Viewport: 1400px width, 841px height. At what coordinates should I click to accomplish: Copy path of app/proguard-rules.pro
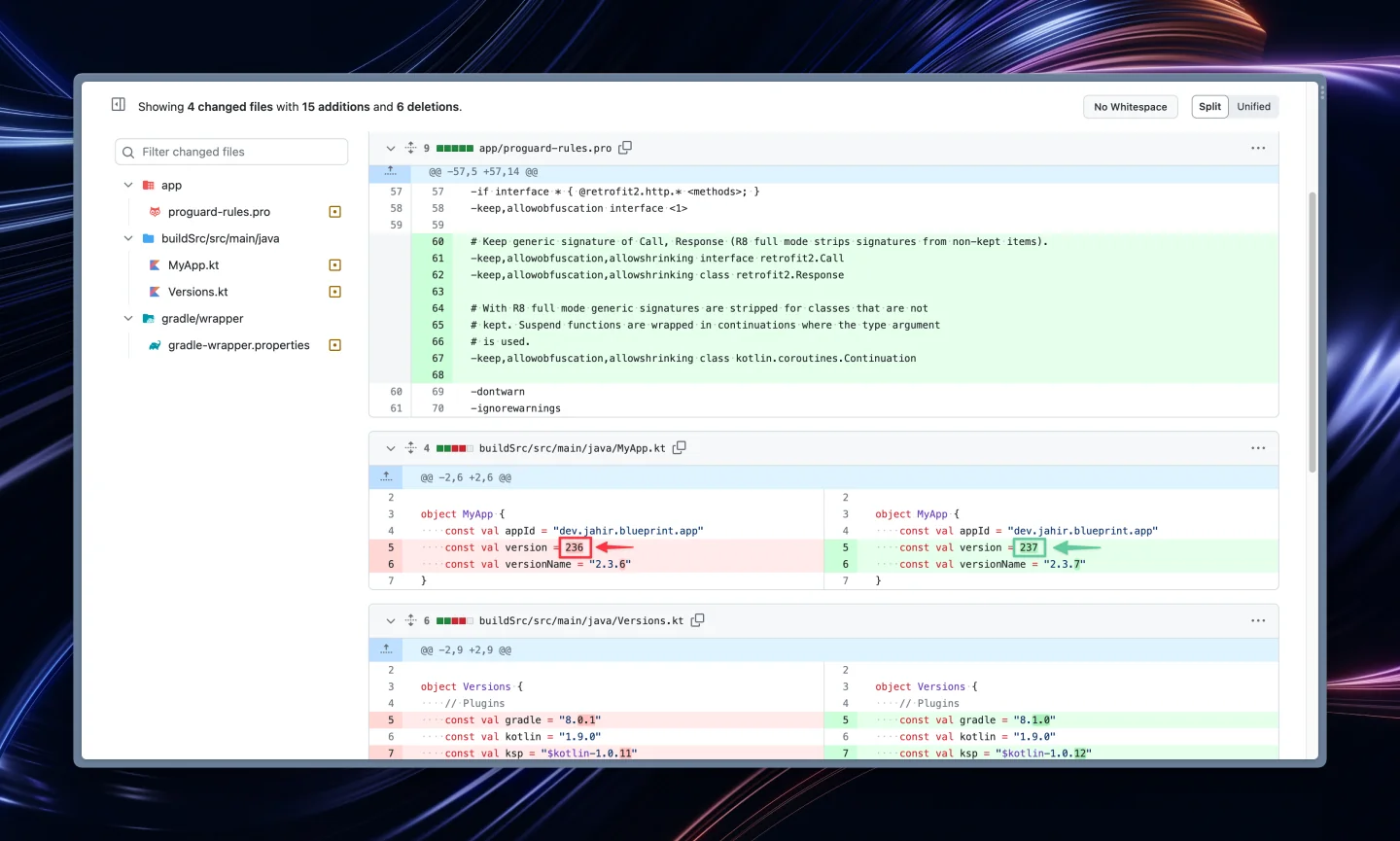coord(625,148)
